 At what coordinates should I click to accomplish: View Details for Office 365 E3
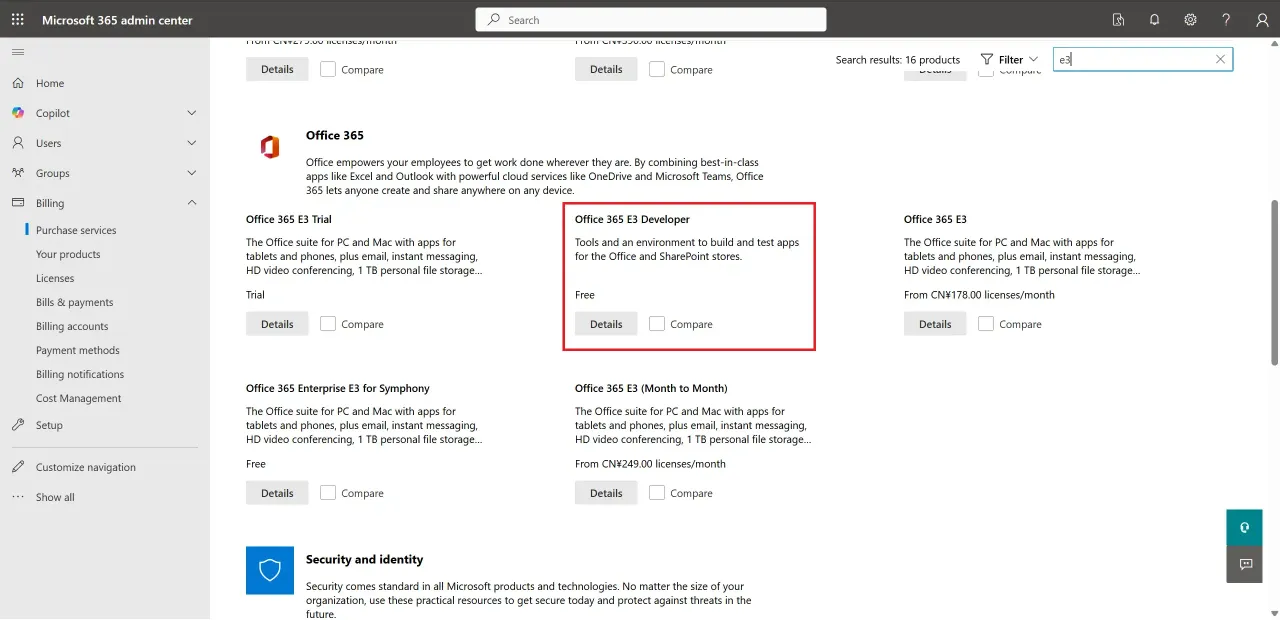935,324
